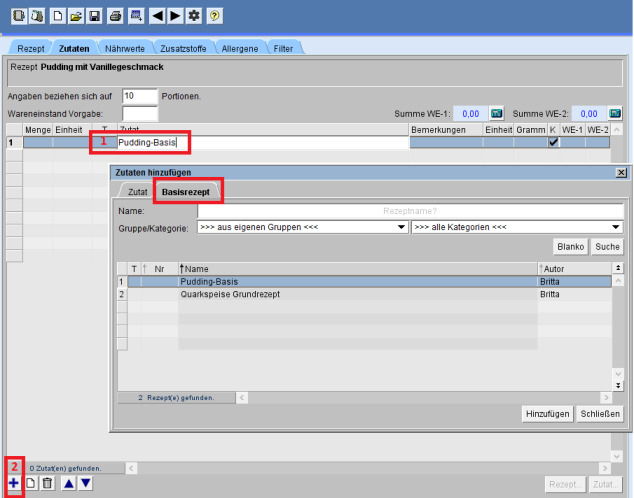
Task: Go to next record with right arrow
Action: (x=175, y=16)
